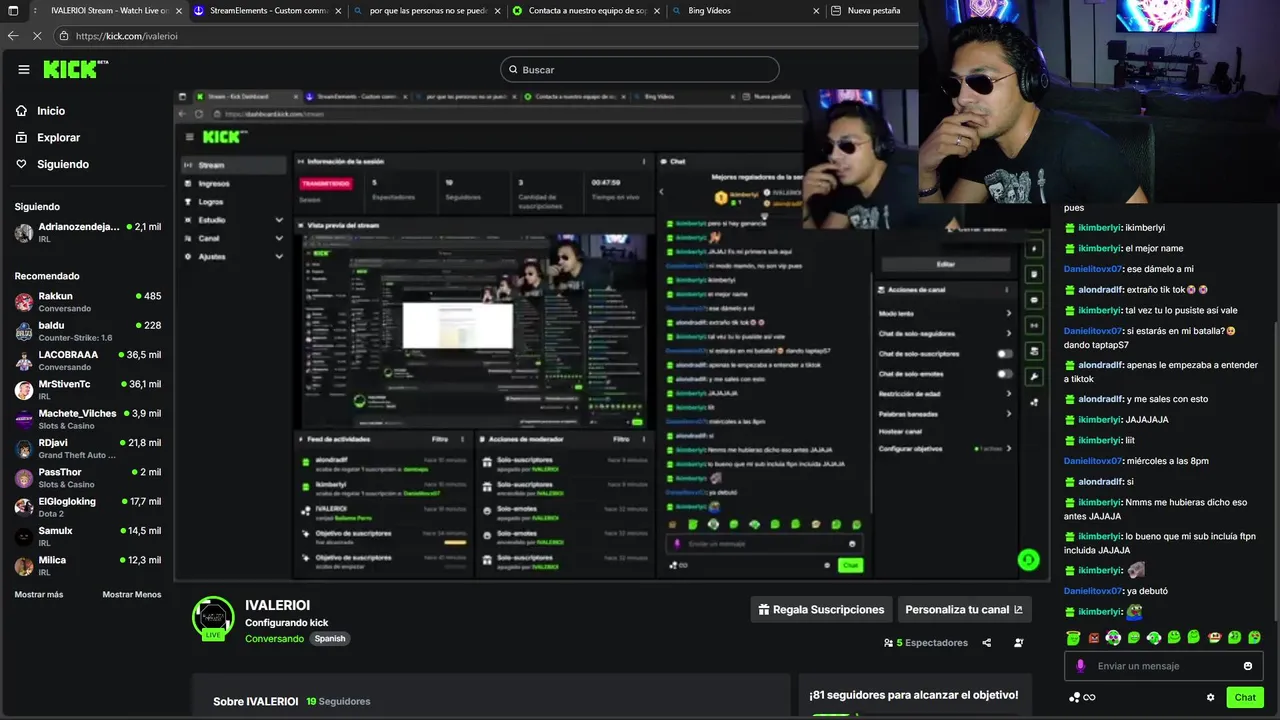Open recommended channel ElGlogloking
1280x720 pixels.
[88, 507]
